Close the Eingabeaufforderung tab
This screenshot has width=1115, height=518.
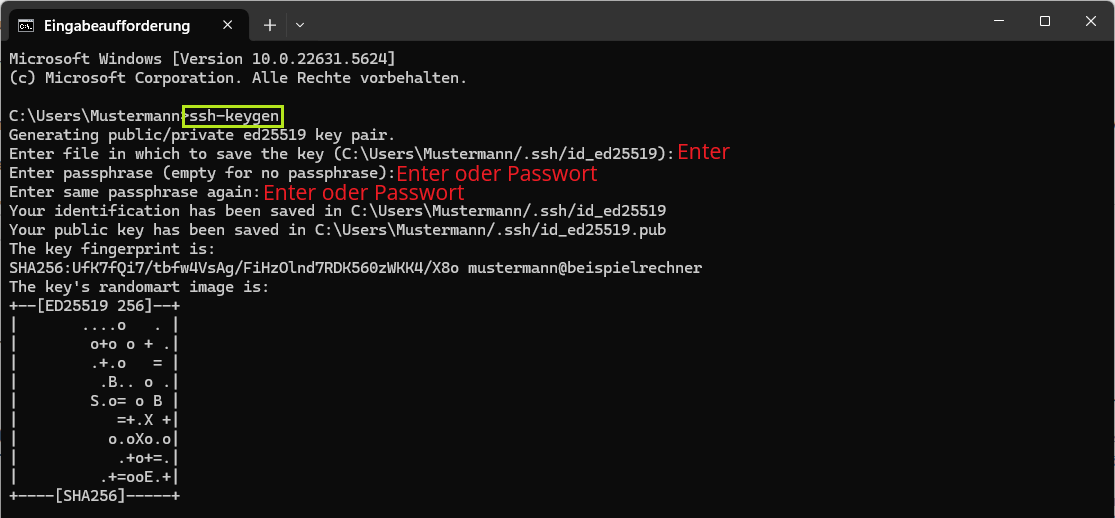[234, 24]
